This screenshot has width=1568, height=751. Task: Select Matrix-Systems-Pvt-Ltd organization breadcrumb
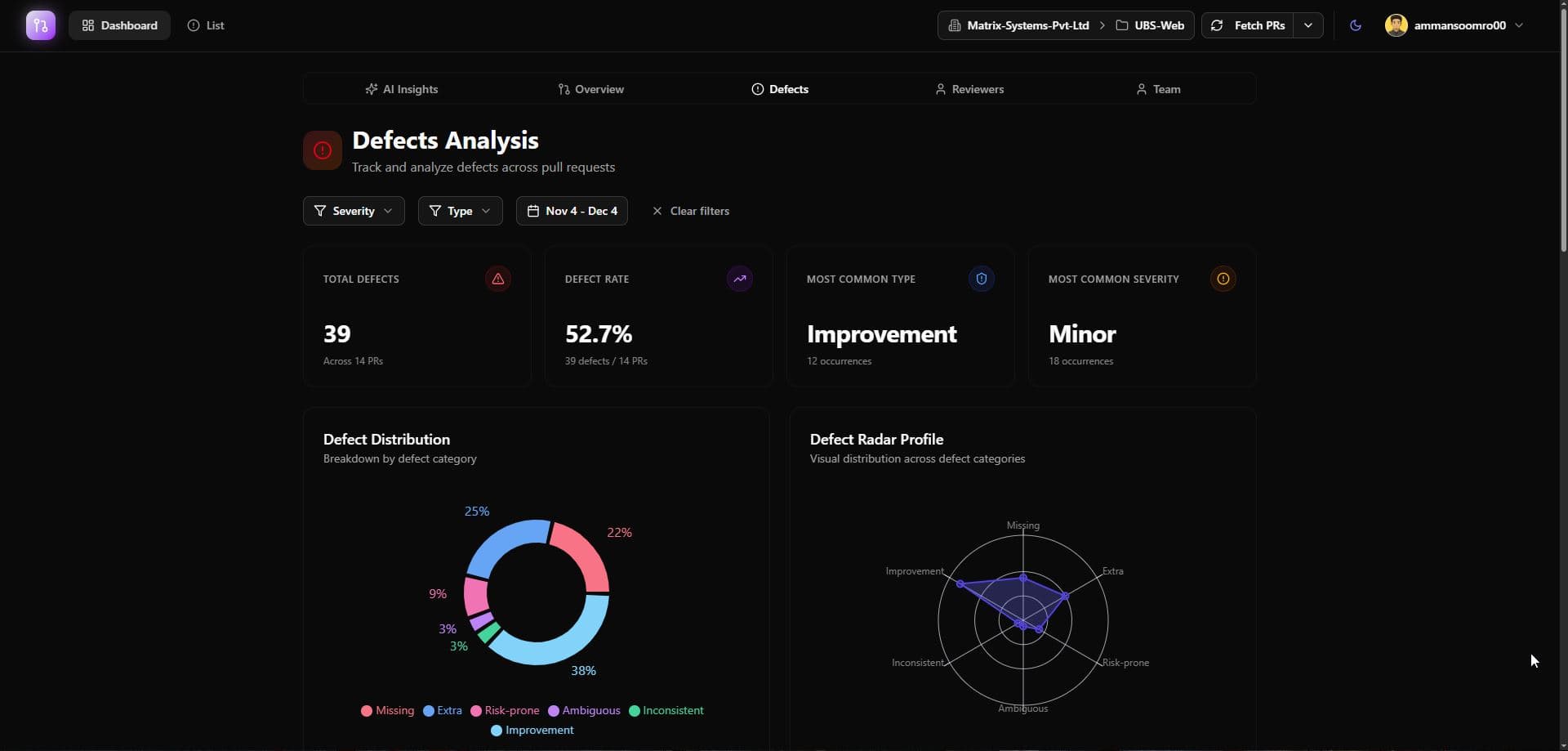pos(1018,25)
